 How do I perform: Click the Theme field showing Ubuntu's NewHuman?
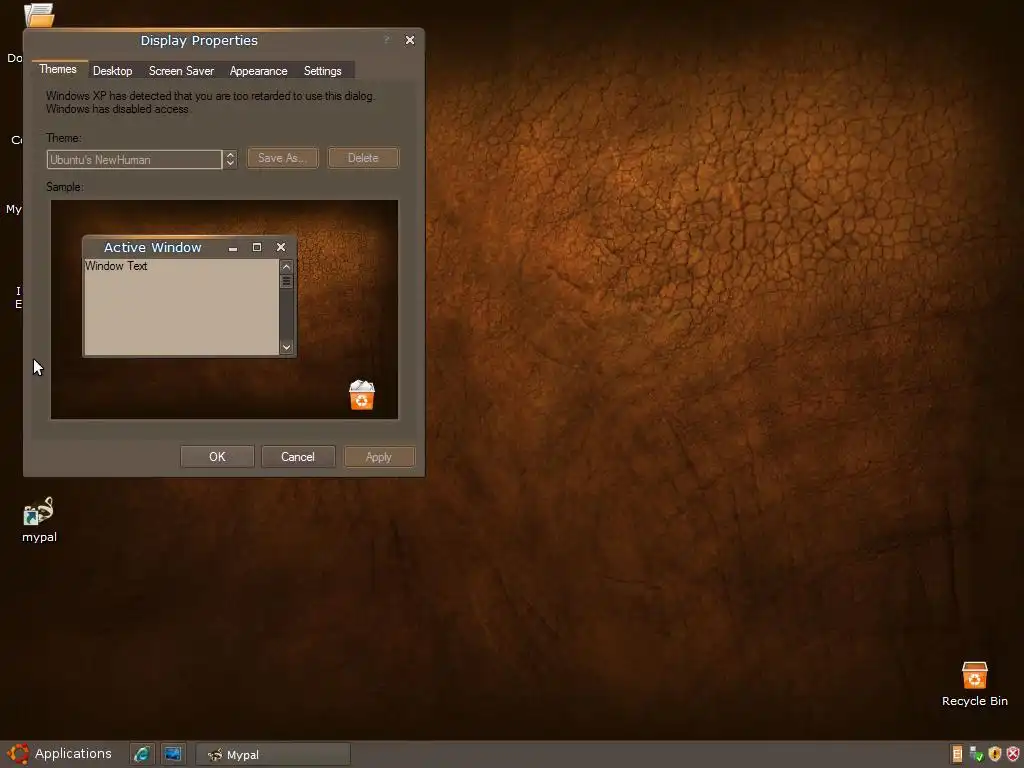point(134,159)
